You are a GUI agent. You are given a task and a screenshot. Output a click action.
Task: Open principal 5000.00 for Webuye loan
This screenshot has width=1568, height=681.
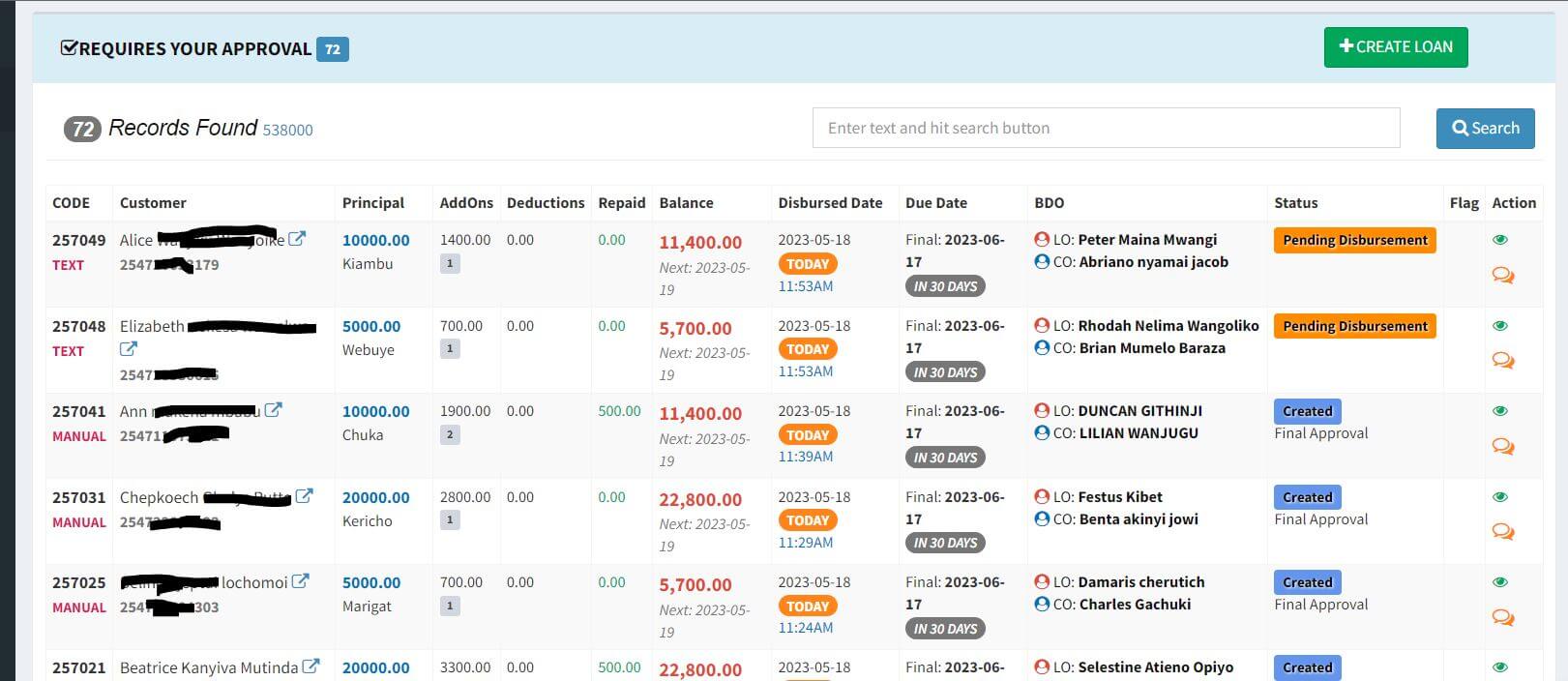coord(371,326)
